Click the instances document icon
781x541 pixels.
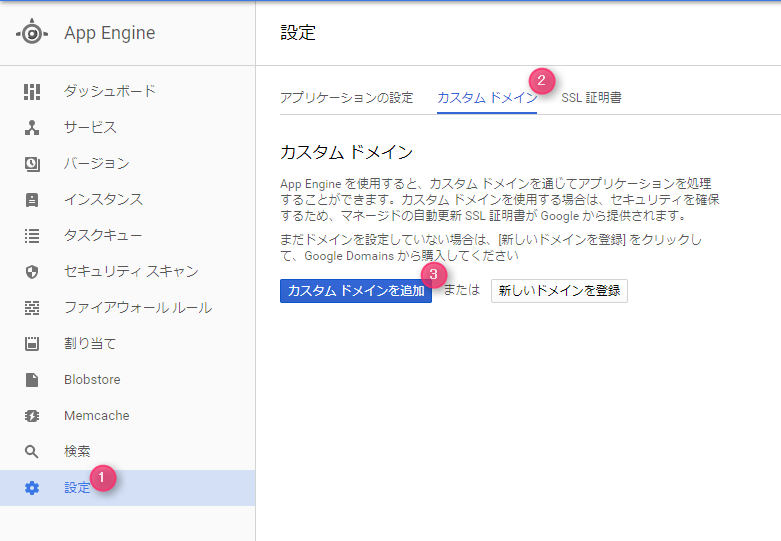[32, 200]
